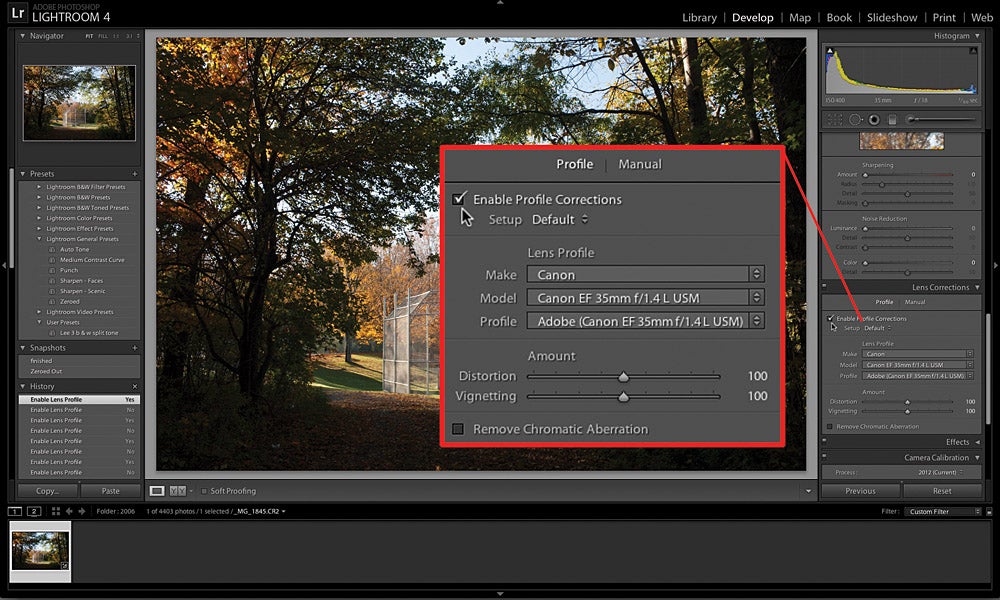Select the Spot Removal tool

[x=855, y=119]
